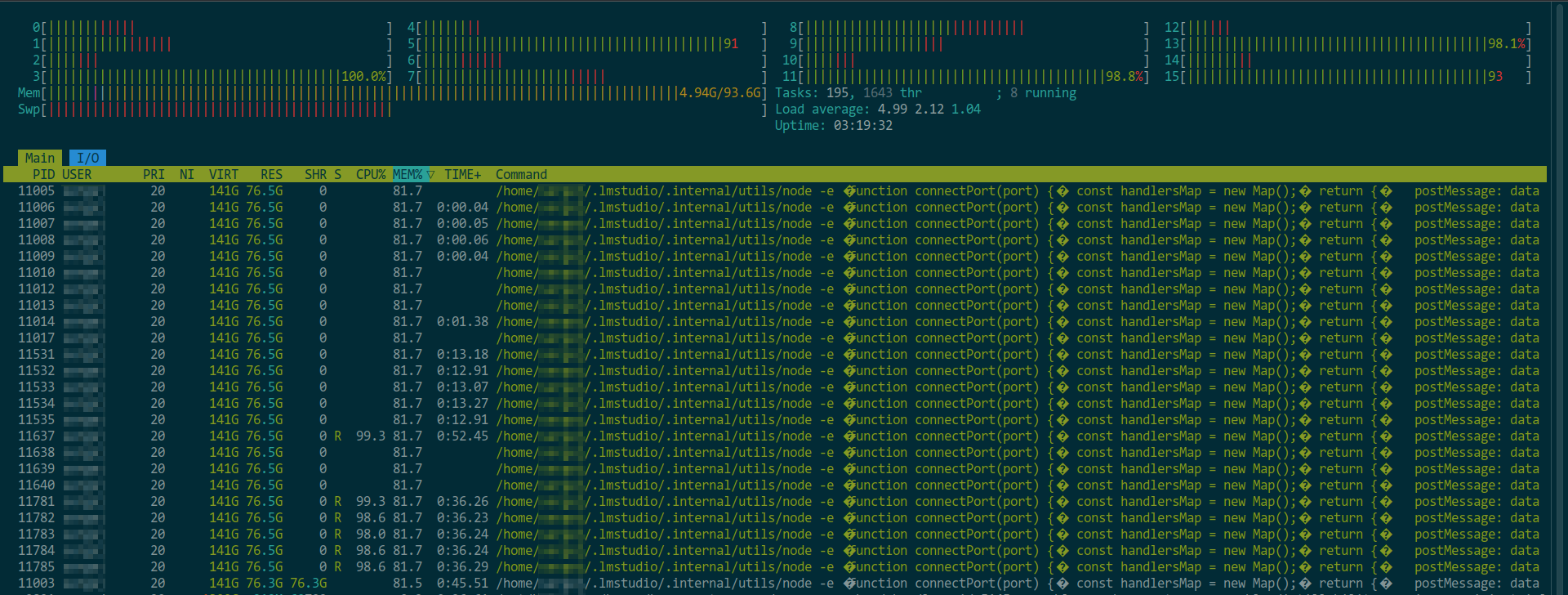This screenshot has height=595, width=1568.
Task: Click the CPU 0 usage meter
Action: click(212, 28)
